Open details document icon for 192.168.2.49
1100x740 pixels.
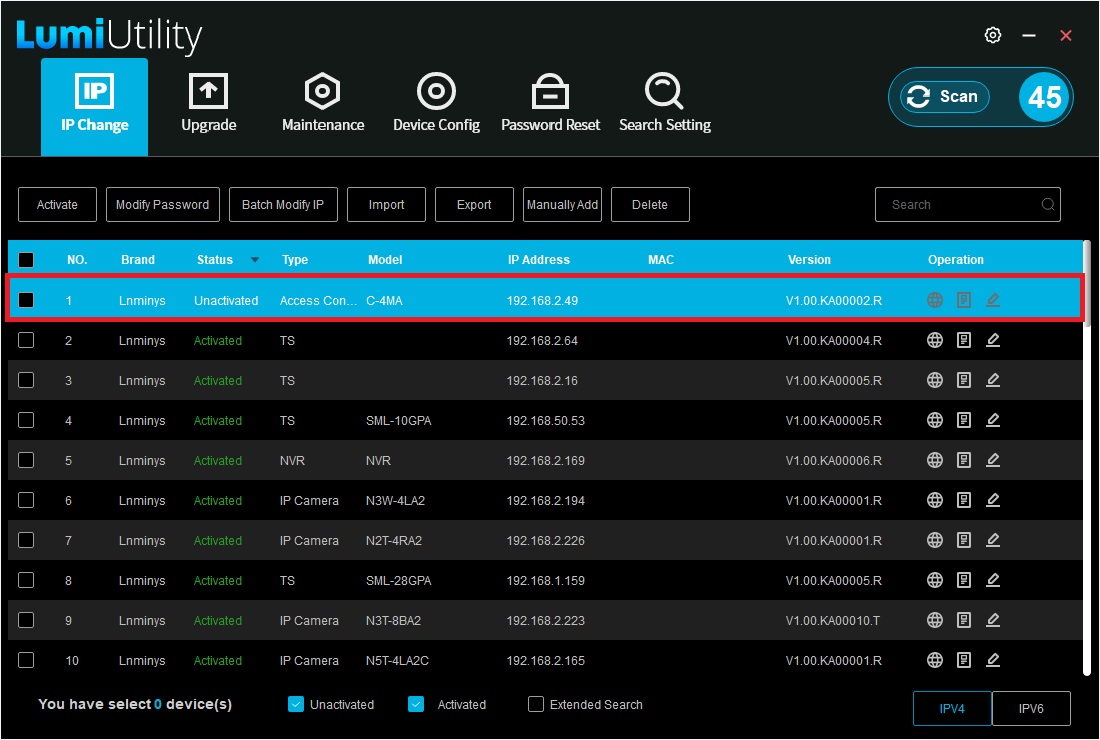[x=964, y=300]
